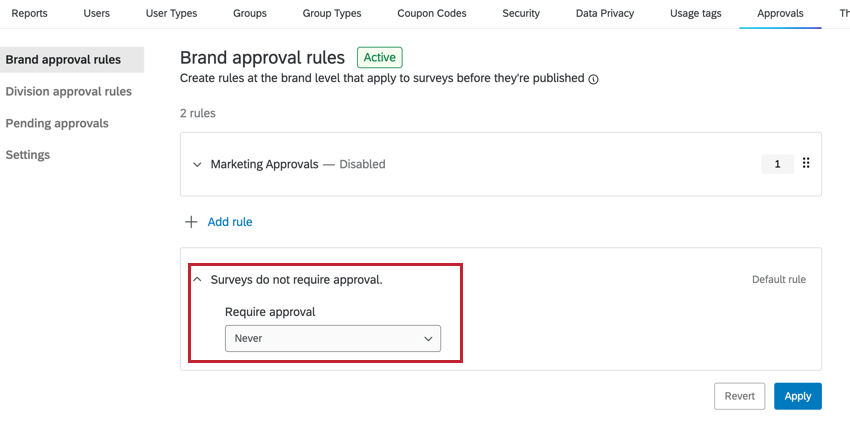The height and width of the screenshot is (425, 850).
Task: Open the Users tab
Action: tap(97, 14)
